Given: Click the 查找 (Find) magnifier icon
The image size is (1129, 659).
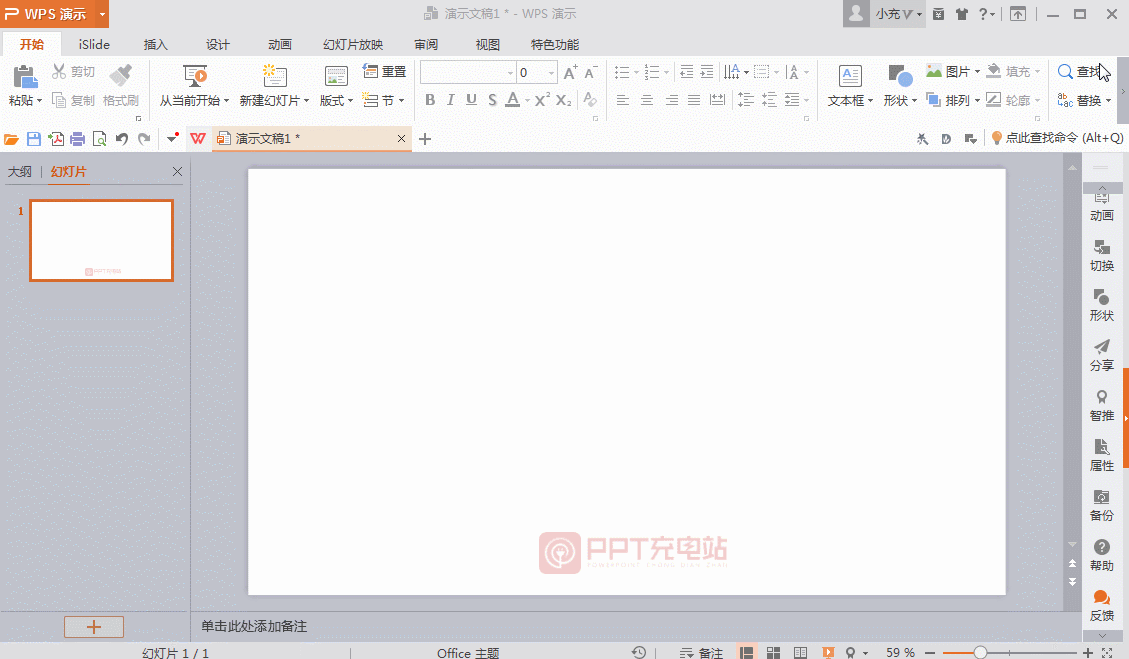Looking at the screenshot, I should 1066,72.
